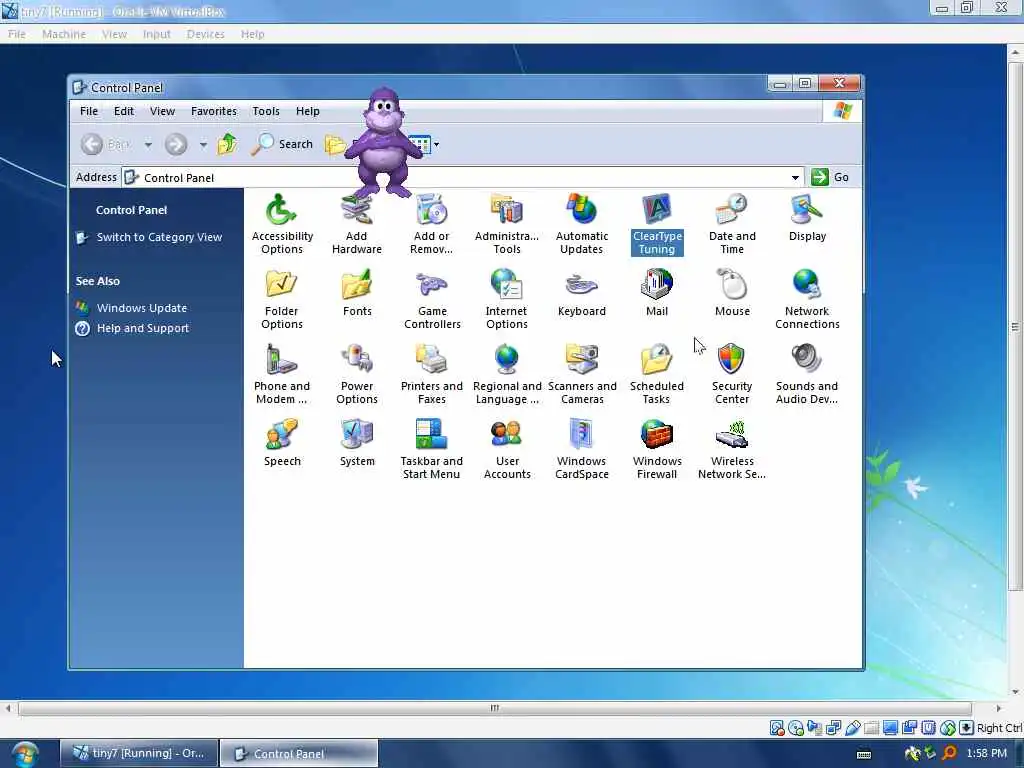Open Add Hardware applet

(x=357, y=223)
